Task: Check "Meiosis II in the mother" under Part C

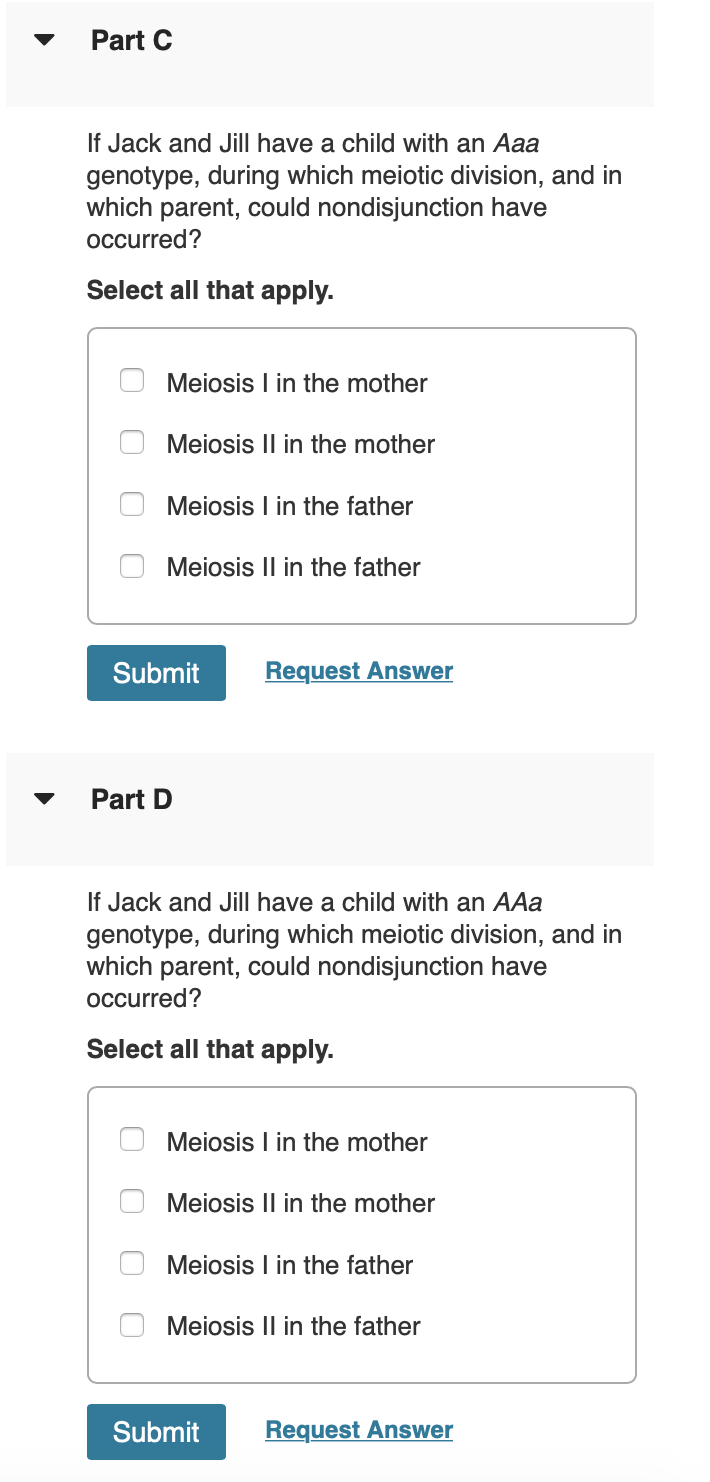Action: tap(131, 442)
